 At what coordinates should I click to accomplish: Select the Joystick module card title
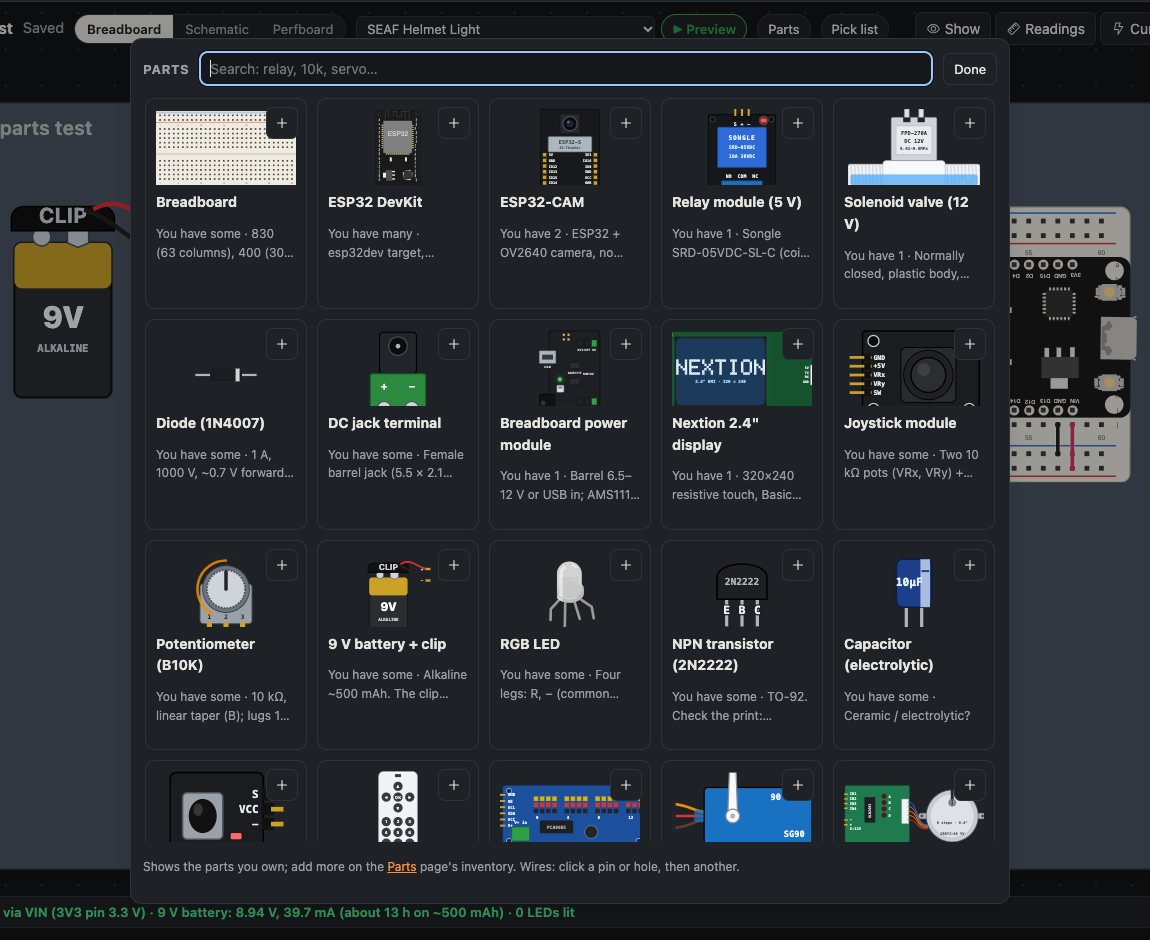tap(900, 423)
